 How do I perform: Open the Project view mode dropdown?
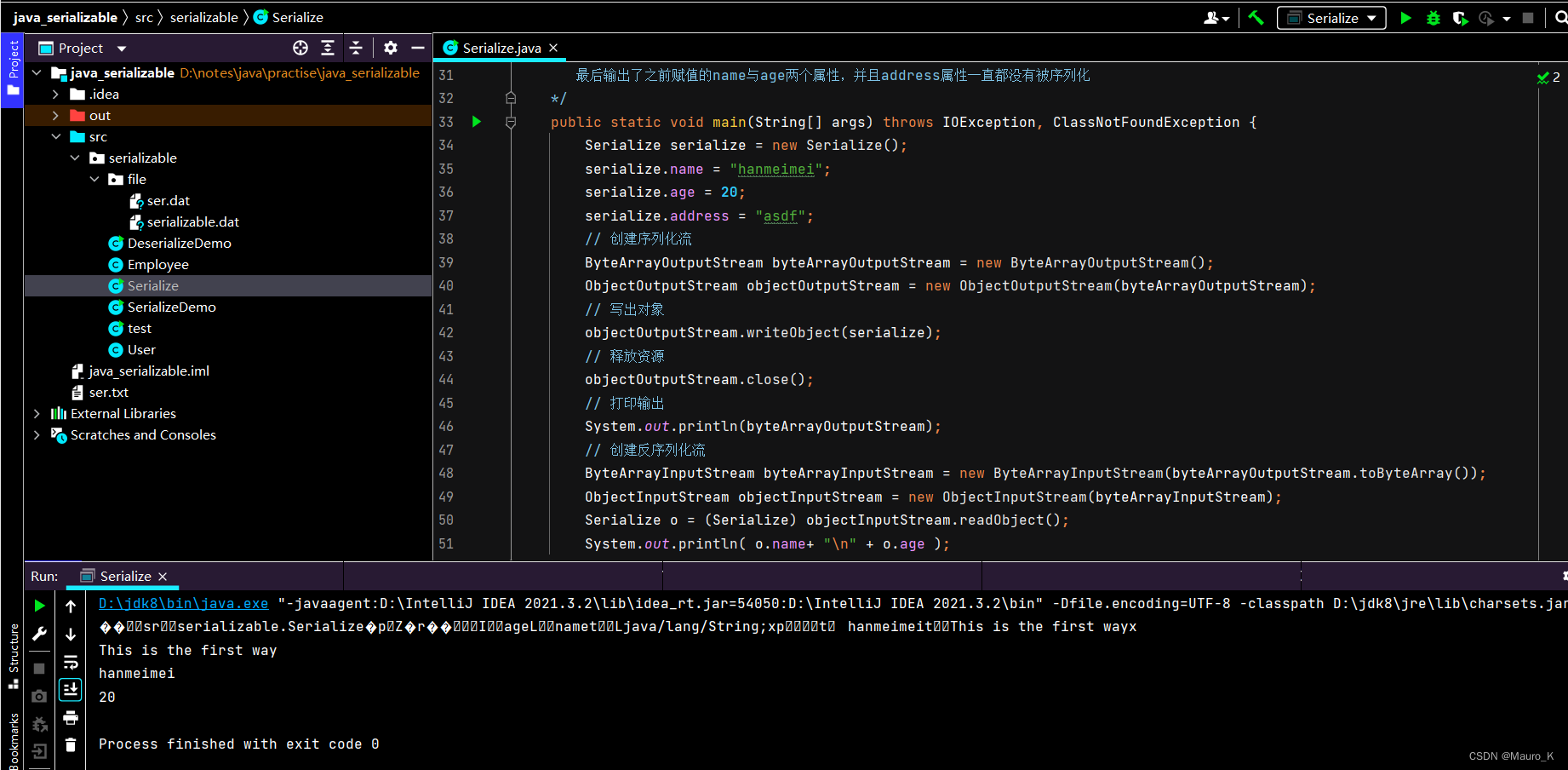coord(122,49)
